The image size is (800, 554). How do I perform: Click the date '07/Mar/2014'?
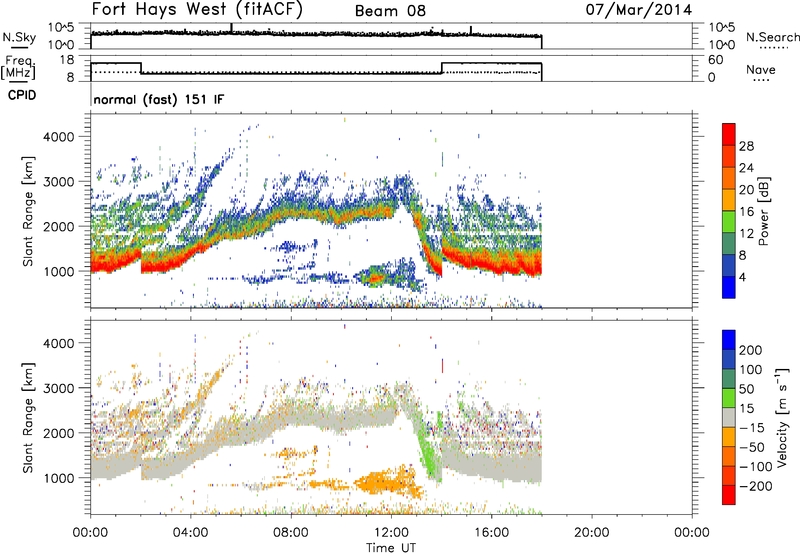tap(639, 10)
